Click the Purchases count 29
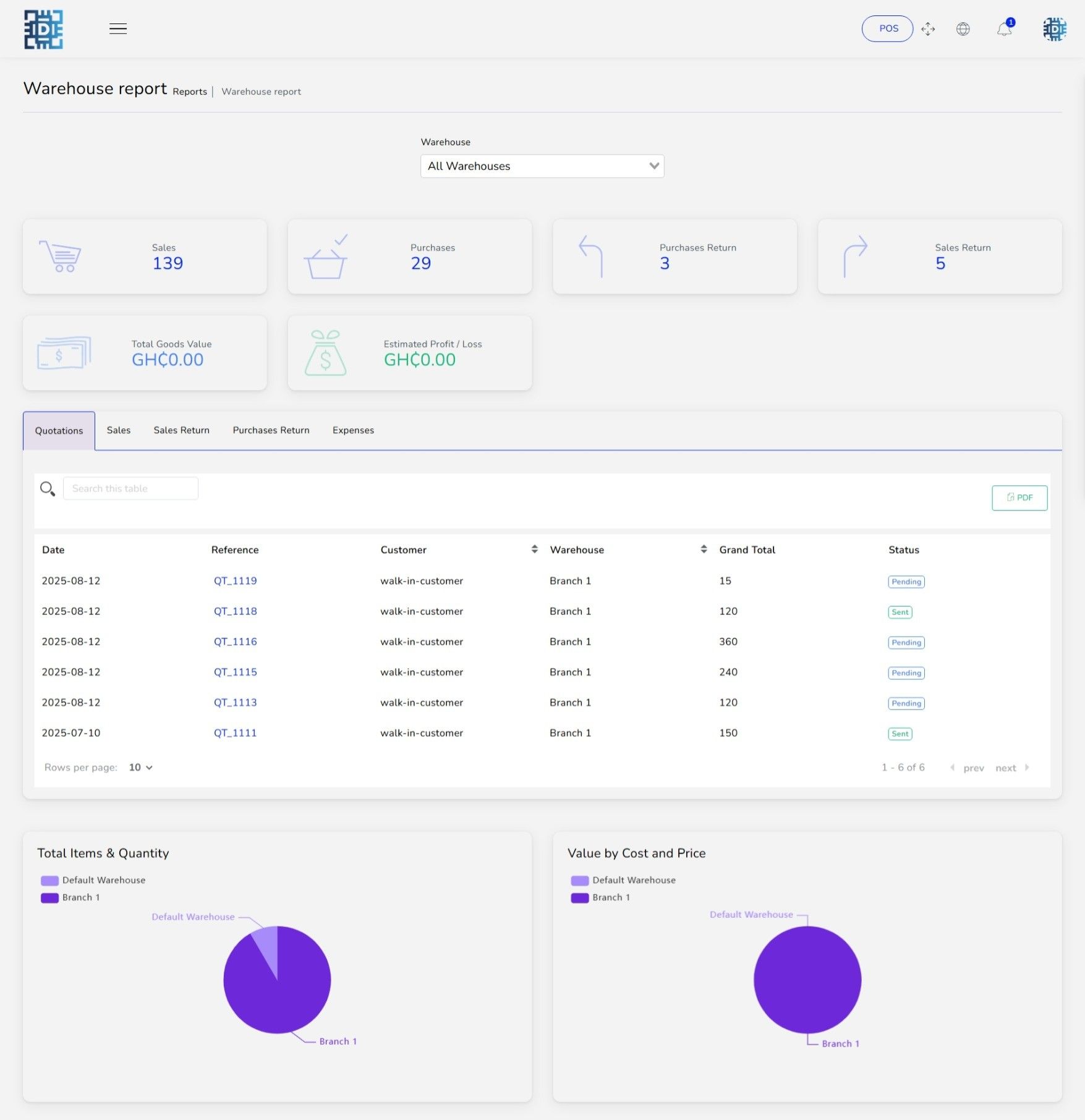 (421, 263)
